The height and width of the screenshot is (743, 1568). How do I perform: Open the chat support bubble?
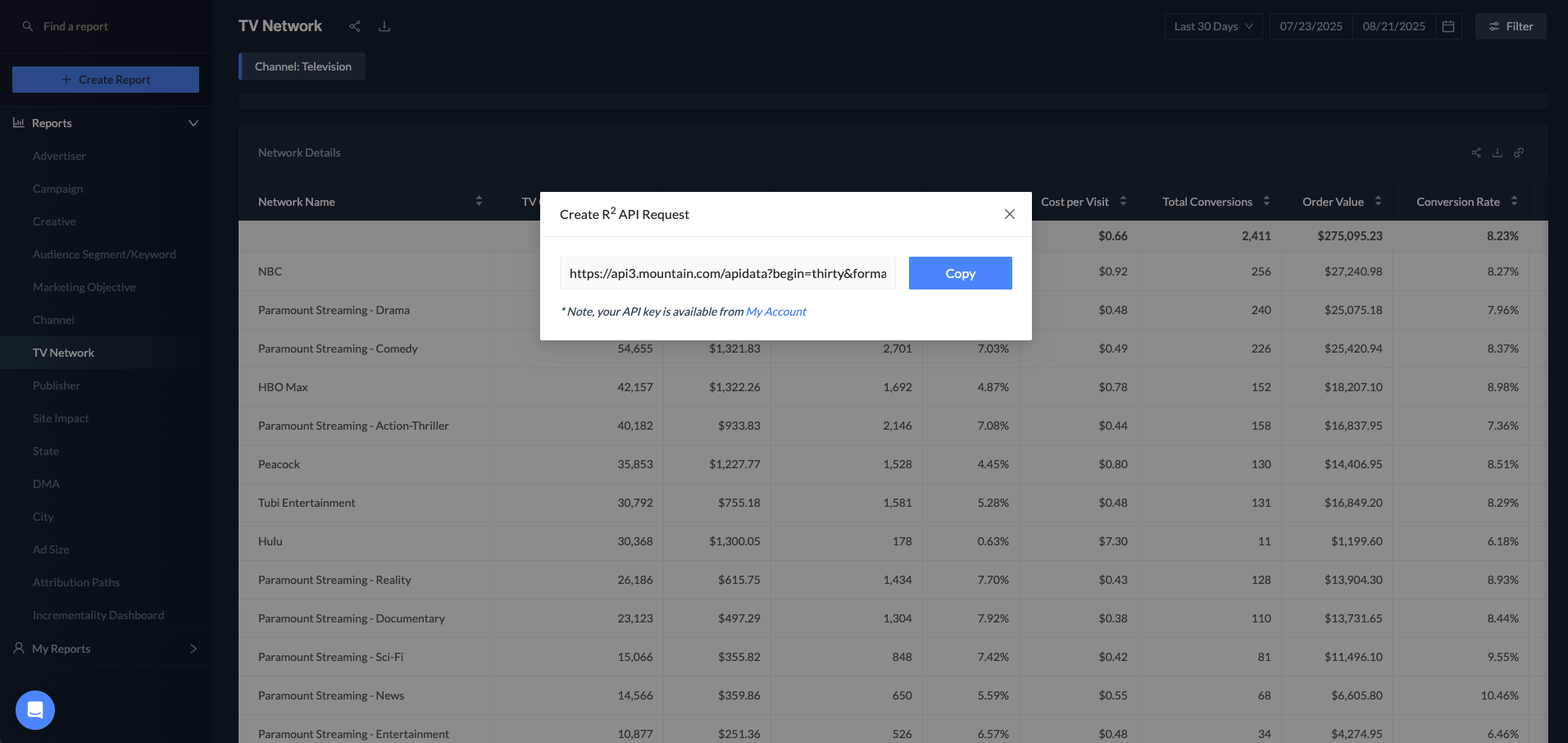click(x=35, y=710)
